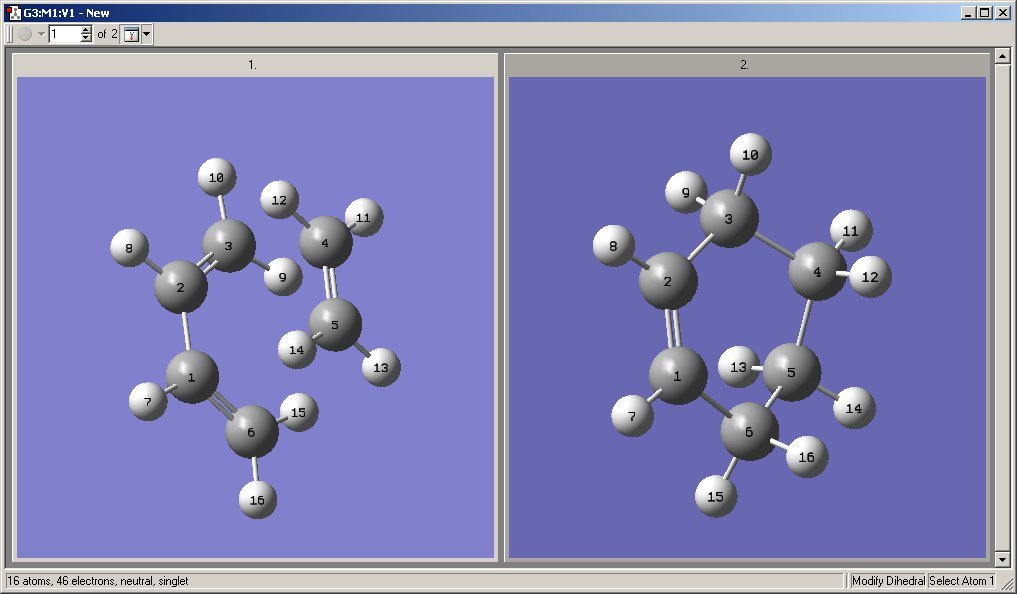The height and width of the screenshot is (594, 1017).
Task: Click the '16 atoms, 46 electrons' status text
Action: pos(98,581)
